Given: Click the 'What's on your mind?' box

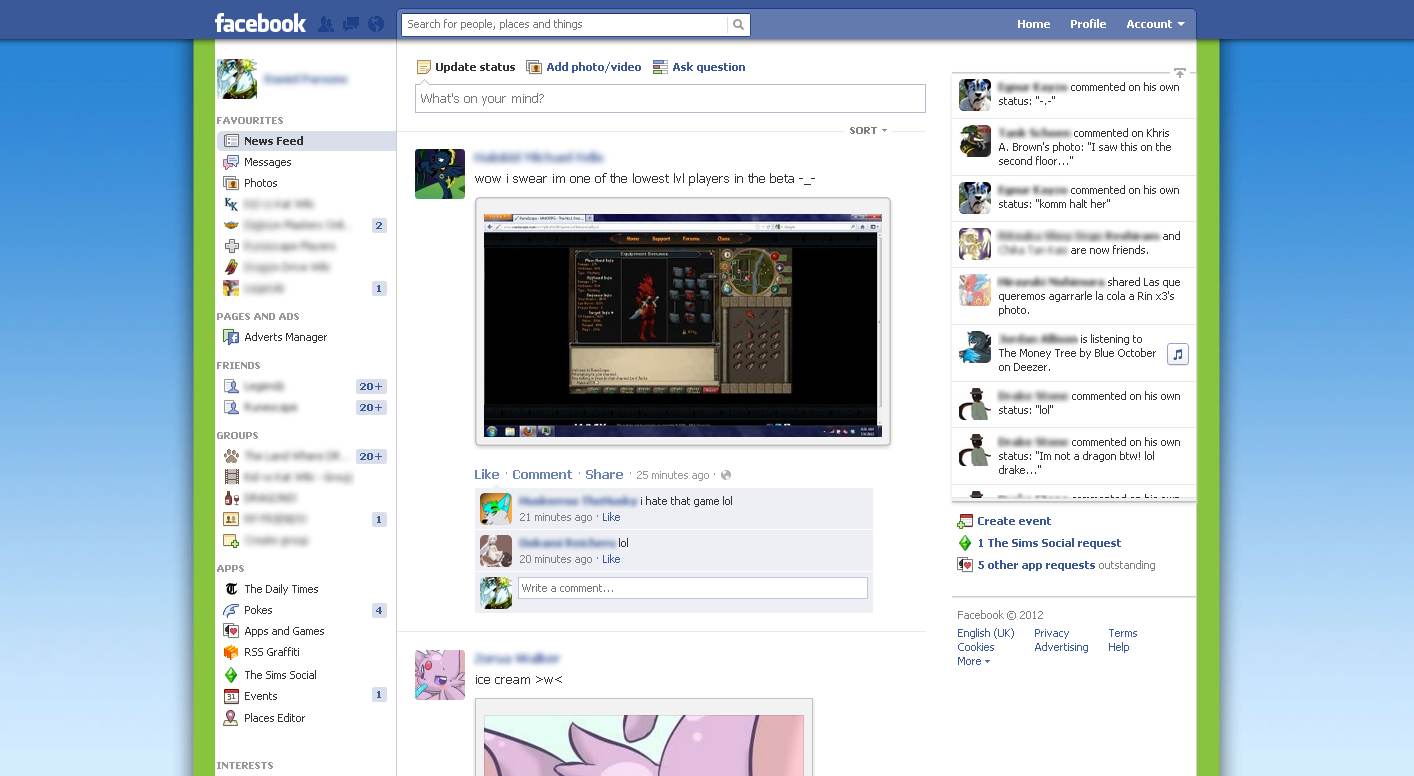Looking at the screenshot, I should click(670, 98).
